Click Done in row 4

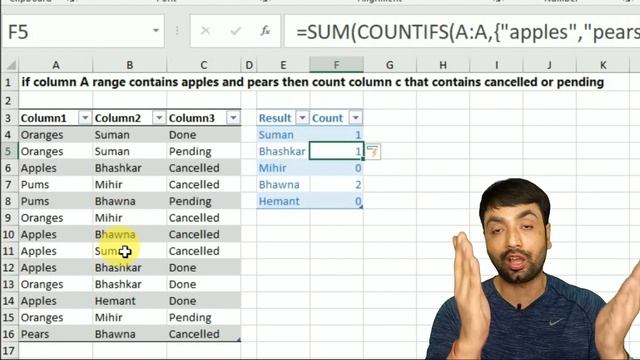coord(182,135)
